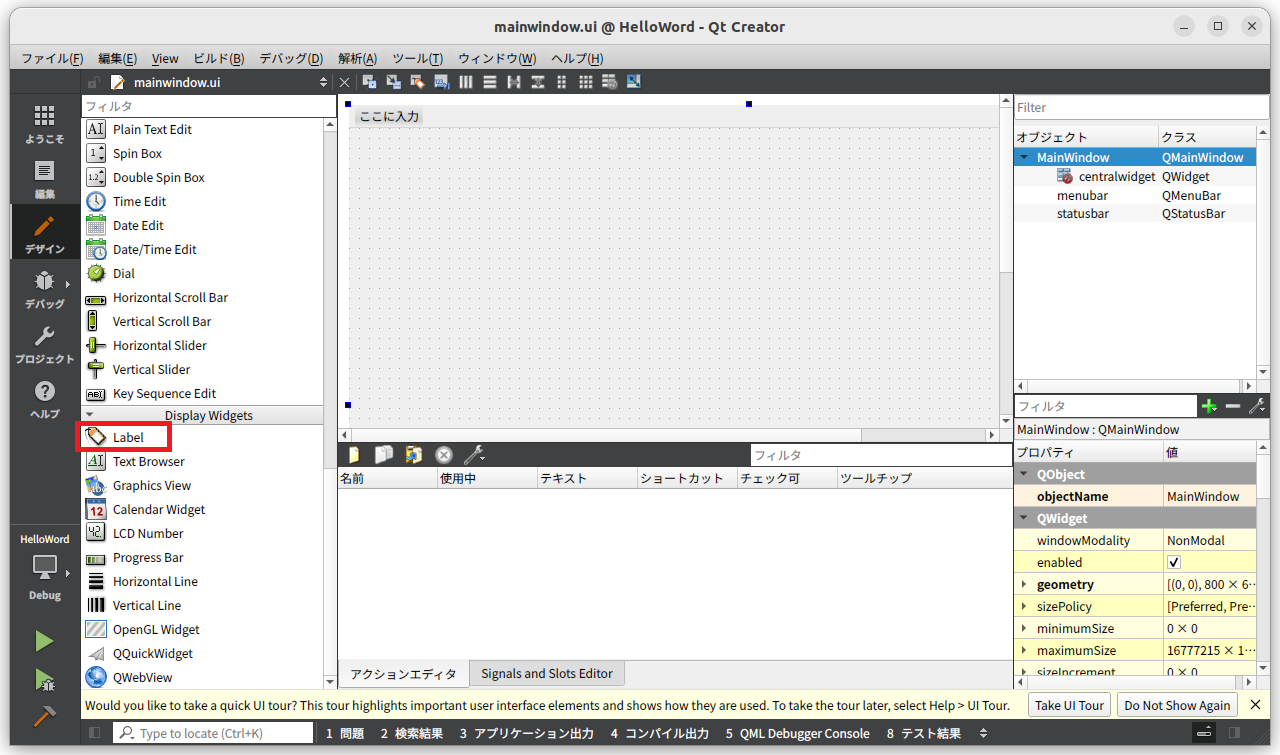Collapse MainWindow in the object inspector
Screen dimensions: 1280x755
pos(1023,157)
